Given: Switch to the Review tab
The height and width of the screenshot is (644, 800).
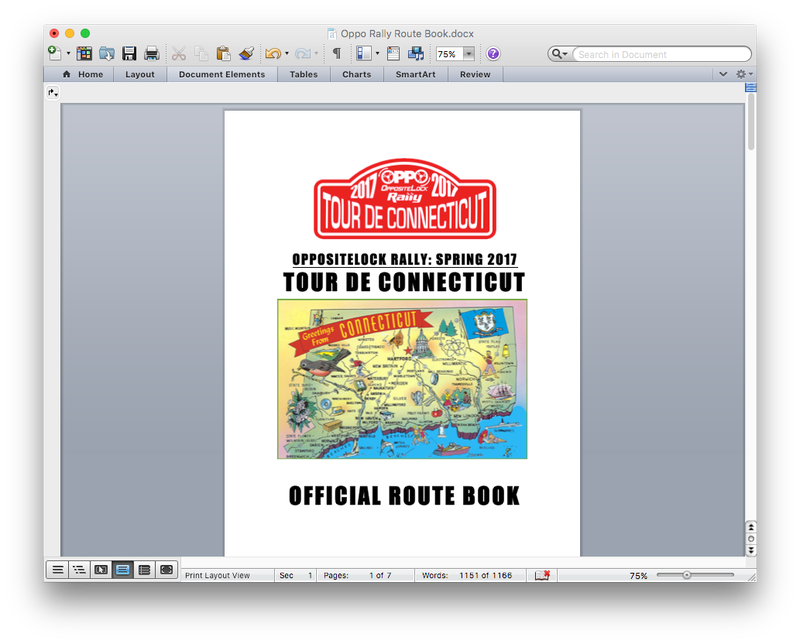Looking at the screenshot, I should pos(475,75).
